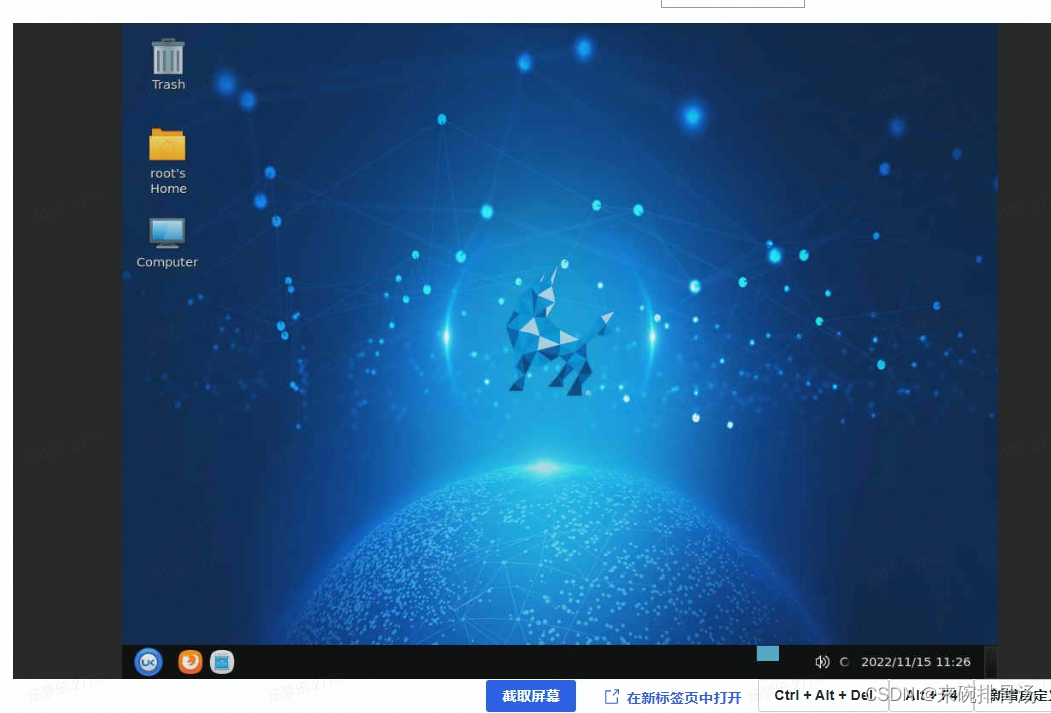Screen dimensions: 1051x713
Task: Open the Trash desktop icon
Action: pos(168,64)
